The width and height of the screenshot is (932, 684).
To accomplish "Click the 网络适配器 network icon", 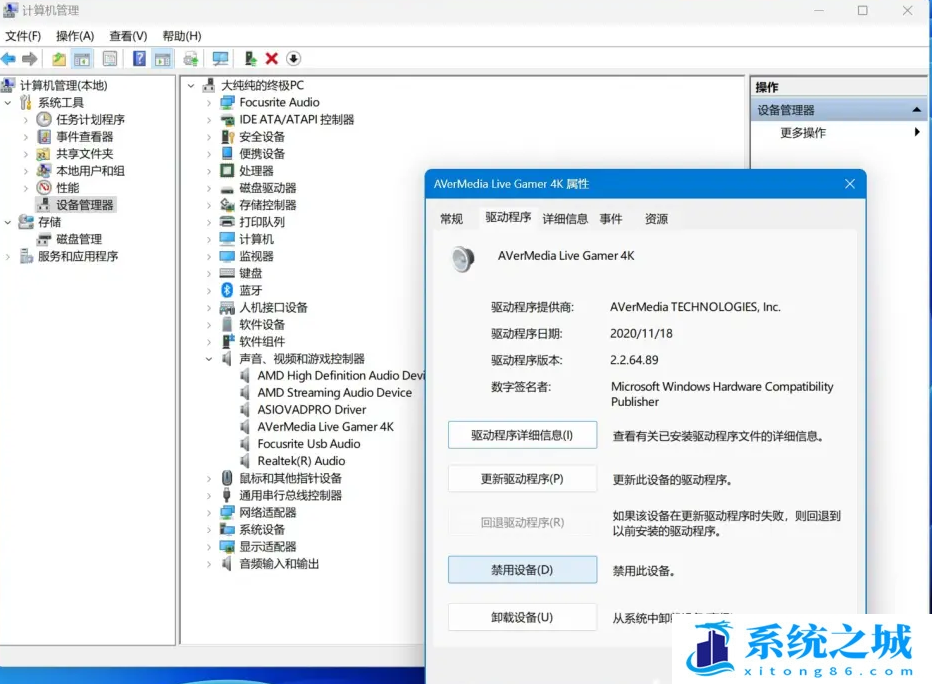I will (x=227, y=512).
